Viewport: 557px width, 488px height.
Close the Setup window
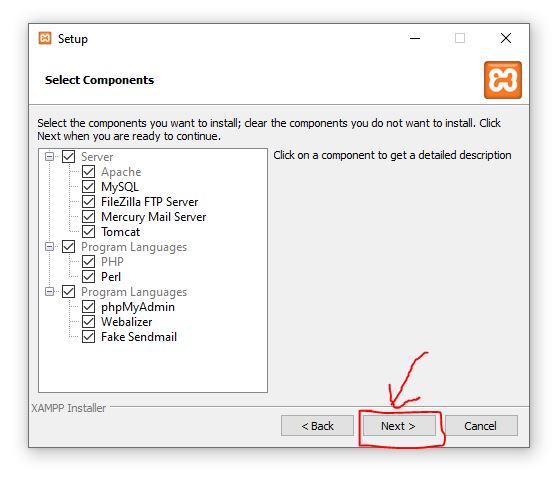506,38
